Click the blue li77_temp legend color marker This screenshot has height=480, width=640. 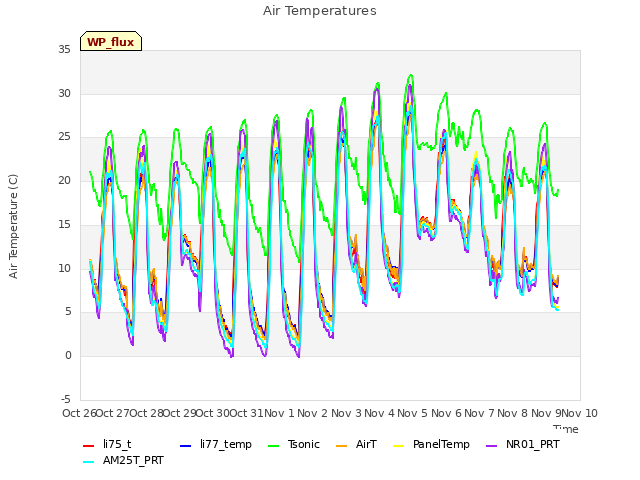(186, 445)
